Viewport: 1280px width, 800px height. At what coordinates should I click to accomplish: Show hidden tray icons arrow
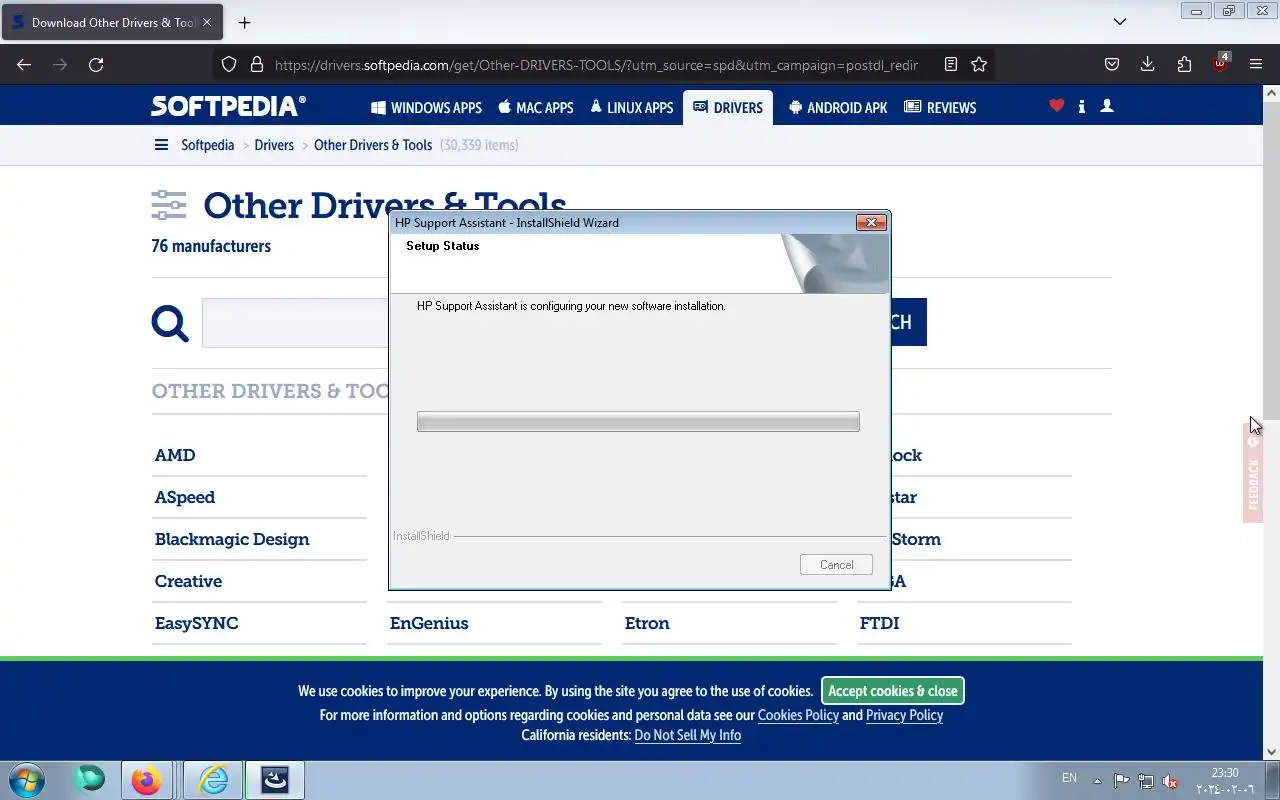point(1097,781)
